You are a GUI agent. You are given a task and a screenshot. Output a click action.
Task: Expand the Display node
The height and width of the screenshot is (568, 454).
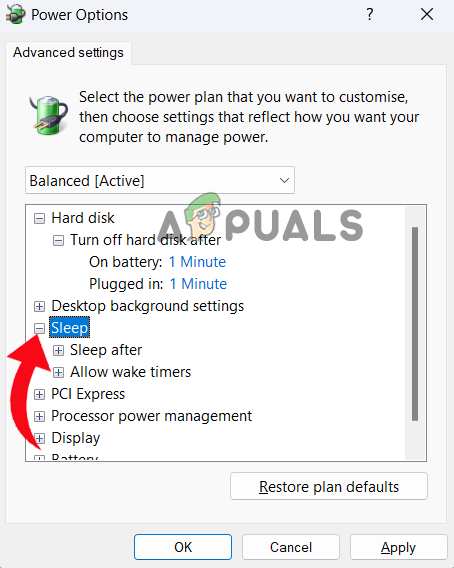[x=39, y=439]
